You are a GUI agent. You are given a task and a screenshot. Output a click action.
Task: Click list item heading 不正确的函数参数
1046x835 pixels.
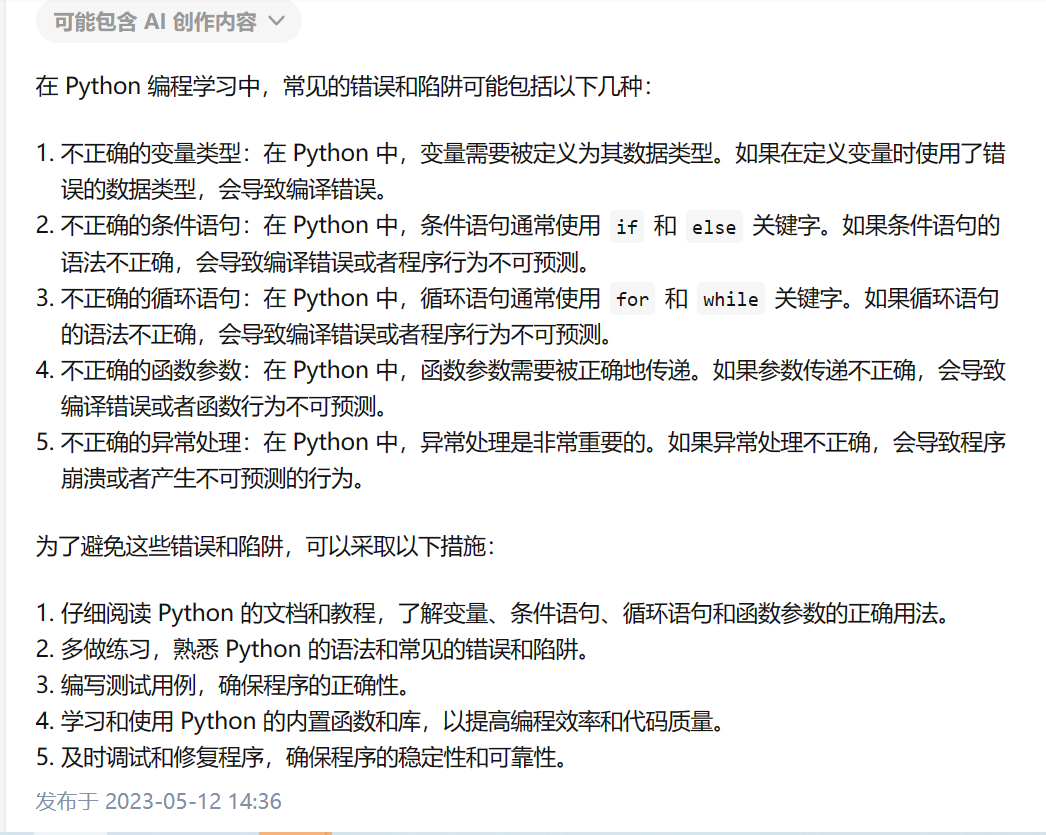coord(151,370)
